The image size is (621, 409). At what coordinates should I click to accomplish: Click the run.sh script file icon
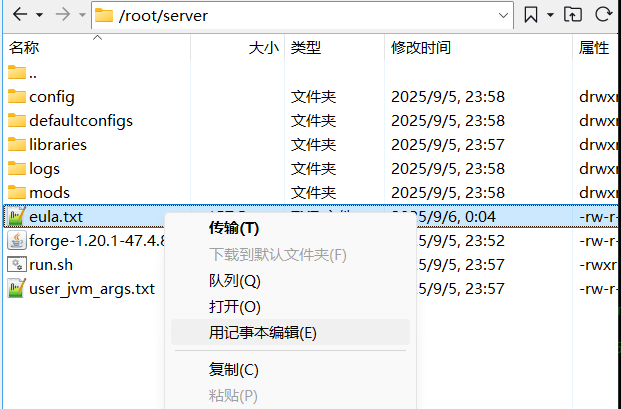coord(16,265)
